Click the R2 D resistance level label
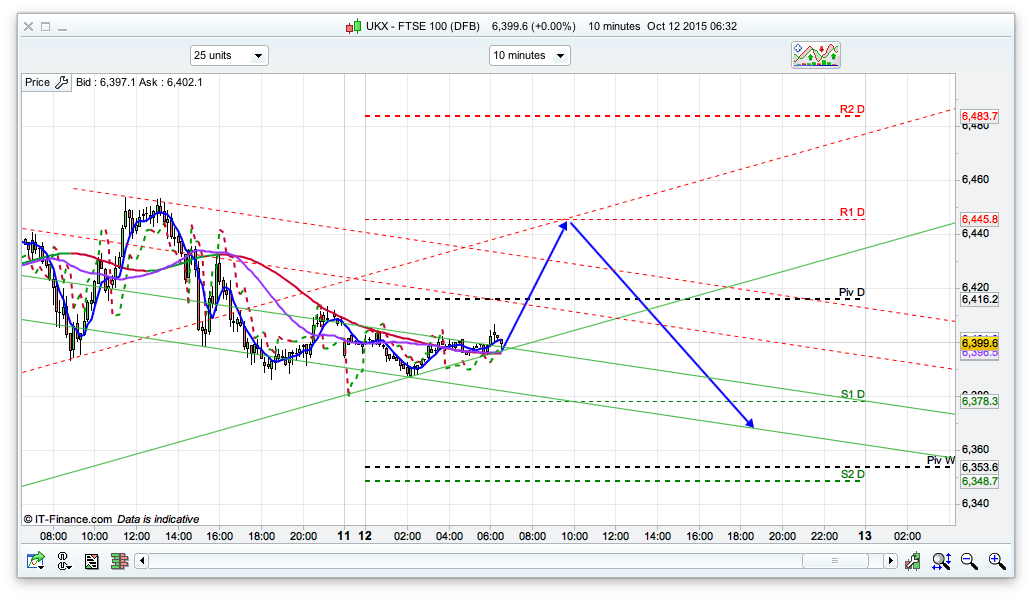 click(851, 109)
